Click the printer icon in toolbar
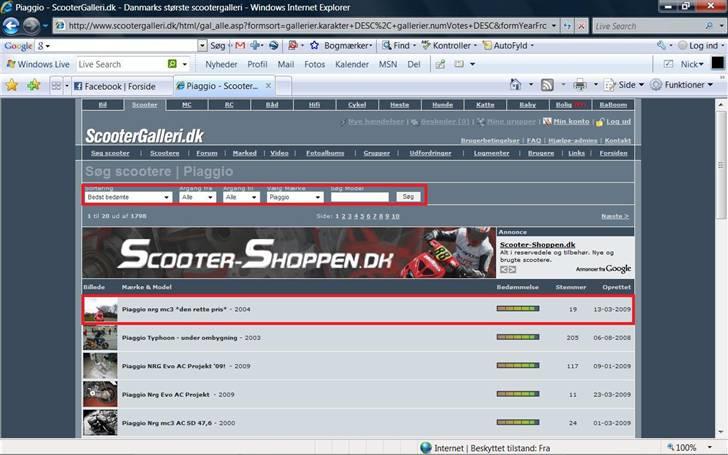 (x=580, y=86)
